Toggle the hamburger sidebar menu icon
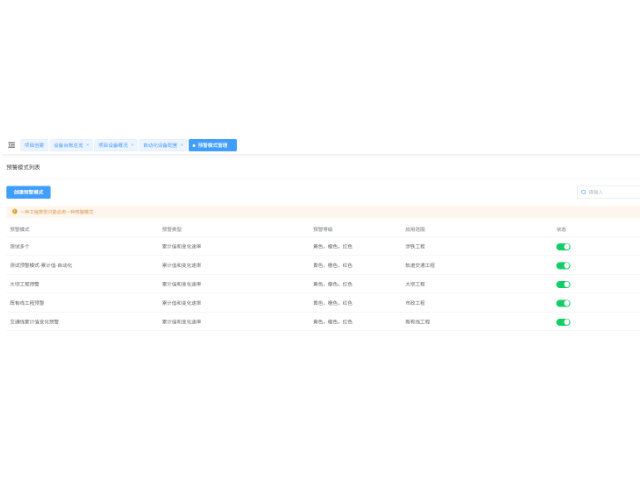This screenshot has width=640, height=480. 11,145
